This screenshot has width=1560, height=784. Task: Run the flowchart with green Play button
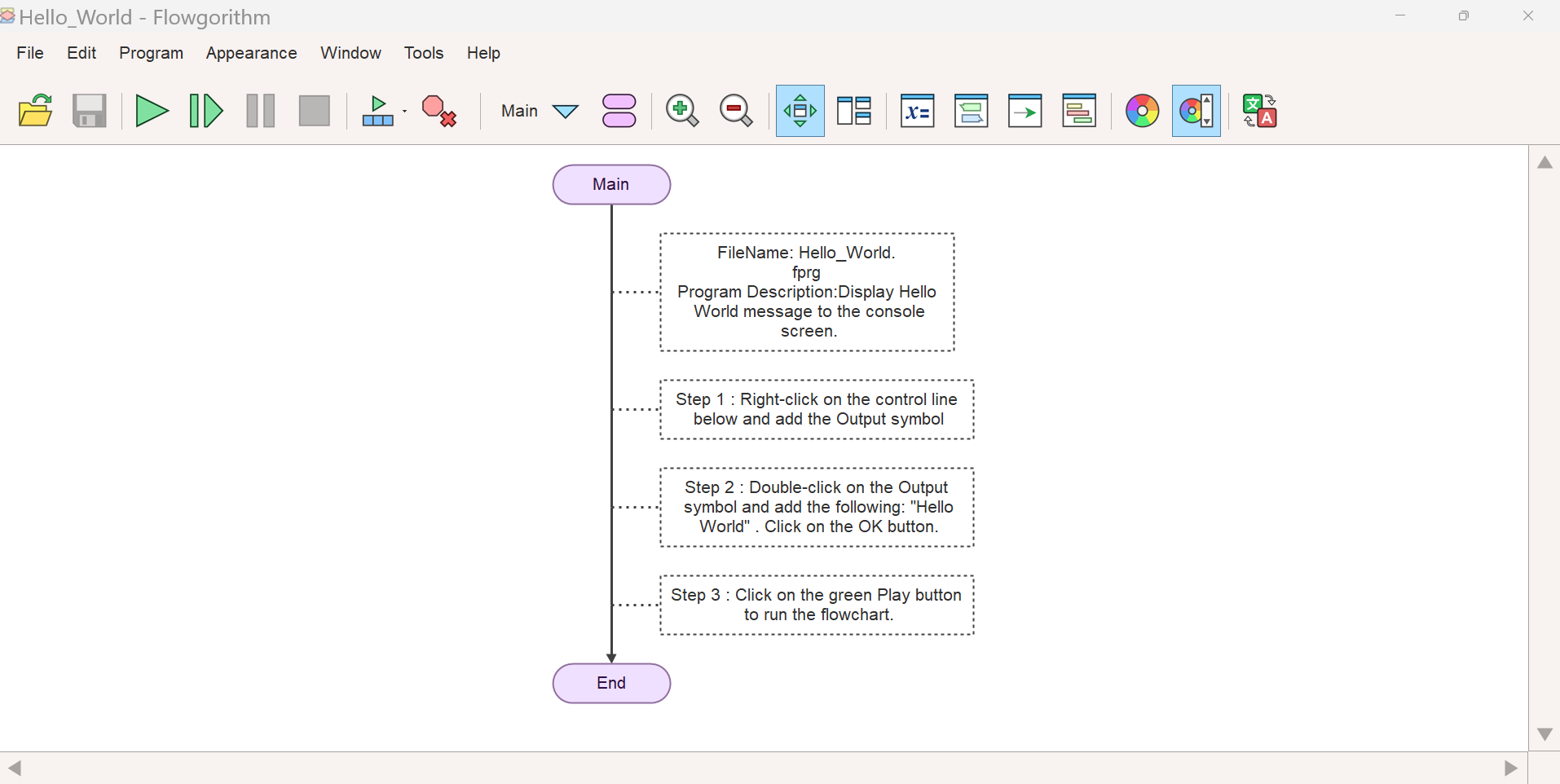pos(152,111)
